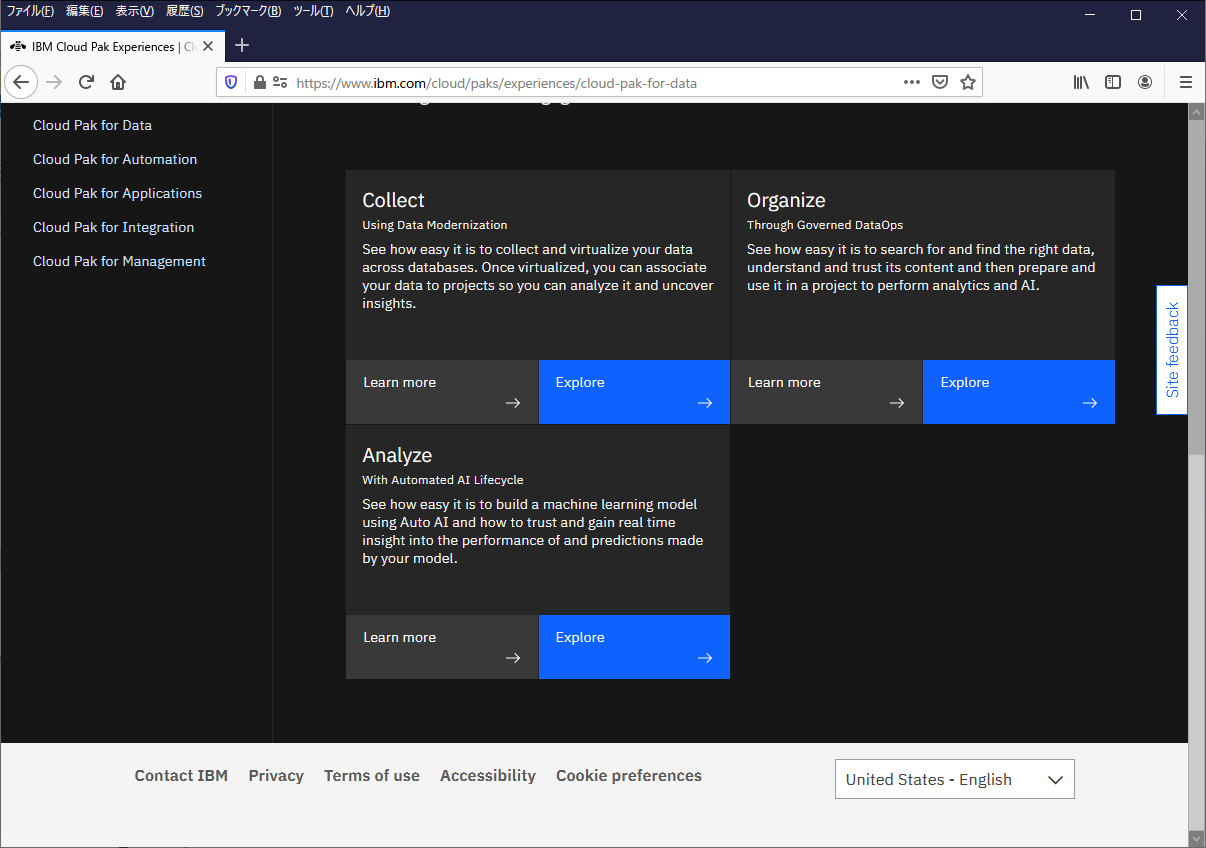Toggle the sidebar view icon
The height and width of the screenshot is (848, 1206).
[x=1113, y=83]
